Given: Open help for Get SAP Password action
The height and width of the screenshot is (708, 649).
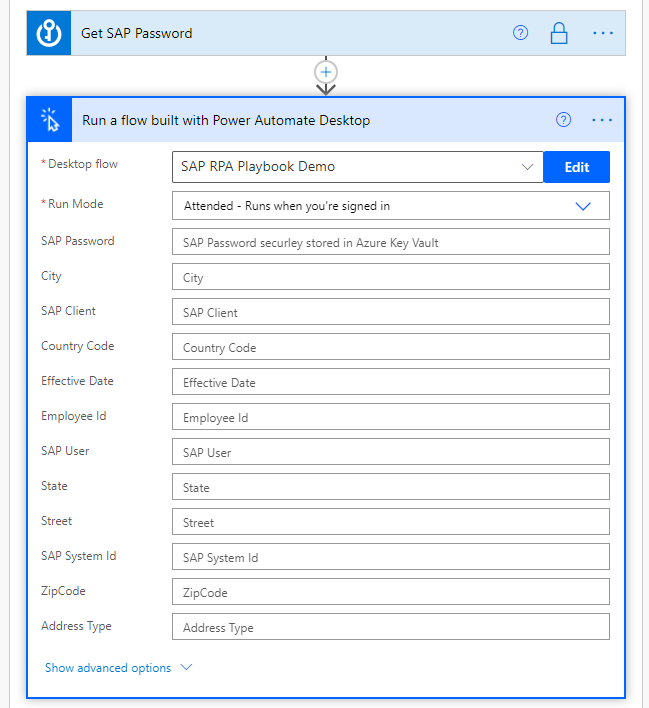Looking at the screenshot, I should [520, 33].
